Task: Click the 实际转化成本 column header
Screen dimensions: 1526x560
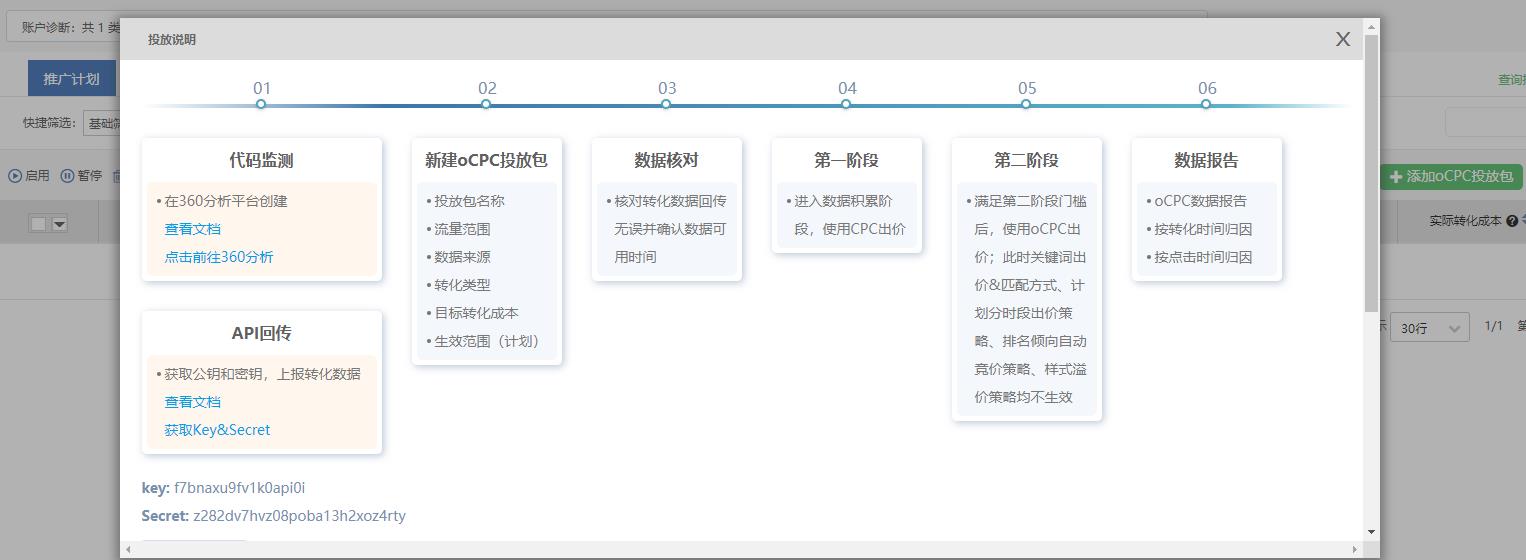Action: click(x=1465, y=221)
